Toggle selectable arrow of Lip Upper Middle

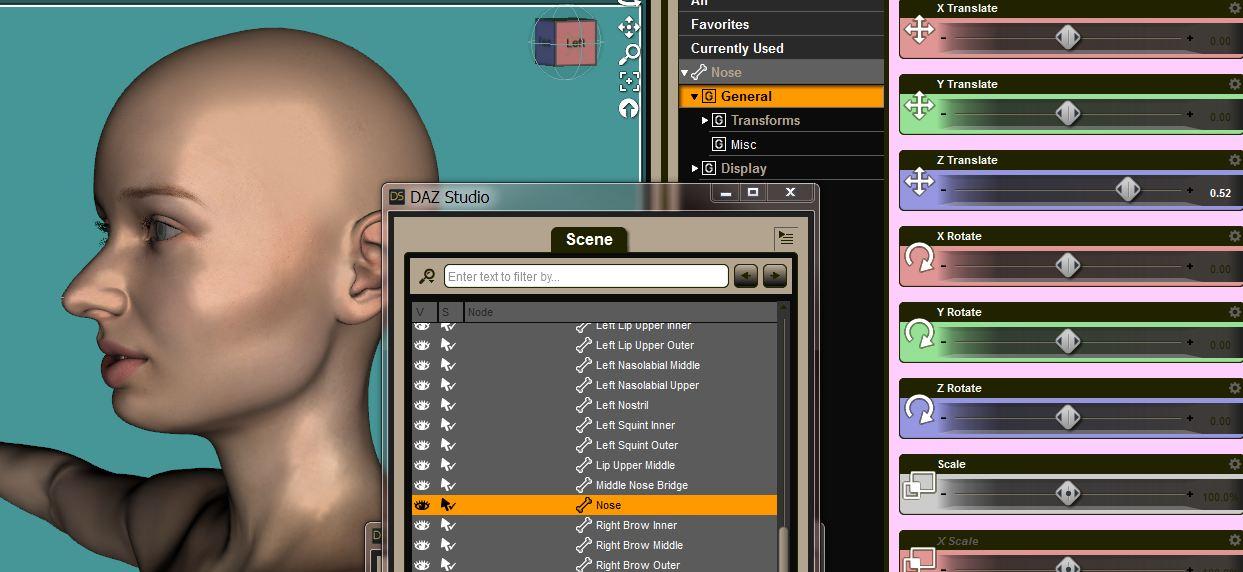448,465
